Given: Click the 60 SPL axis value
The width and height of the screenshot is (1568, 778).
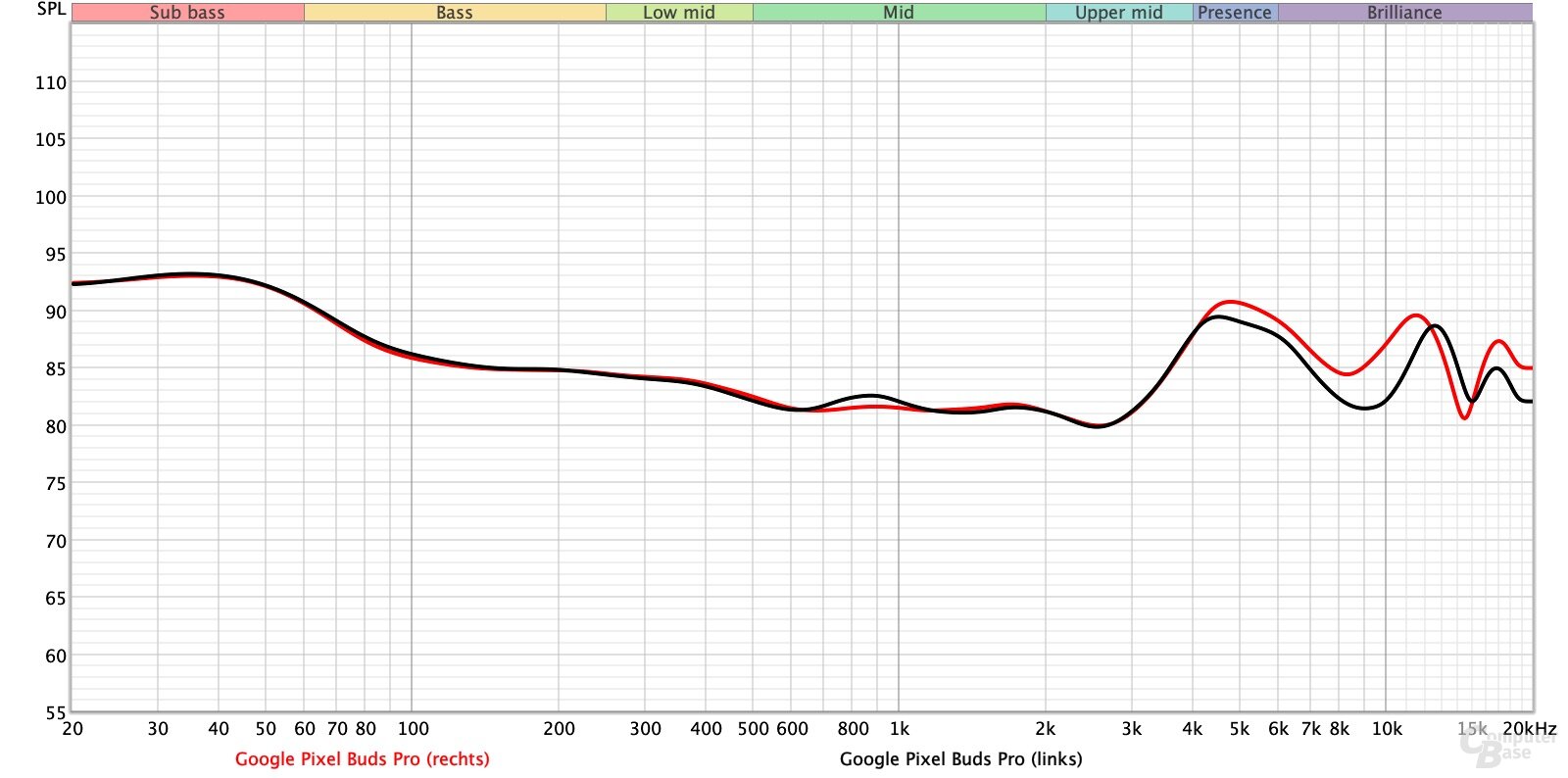Looking at the screenshot, I should pos(56,656).
